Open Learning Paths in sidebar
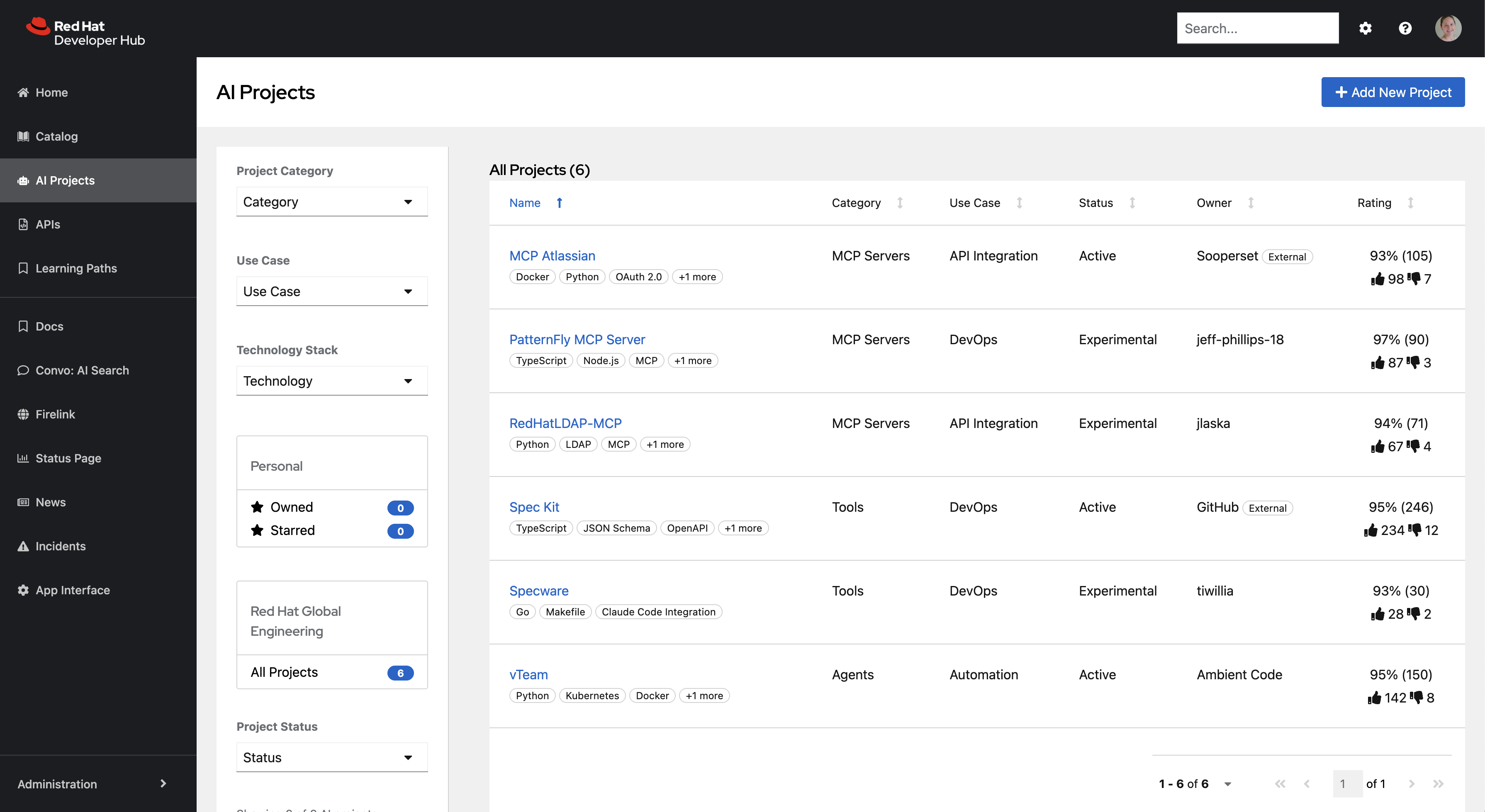Screen dimensions: 1485x812 coord(76,269)
